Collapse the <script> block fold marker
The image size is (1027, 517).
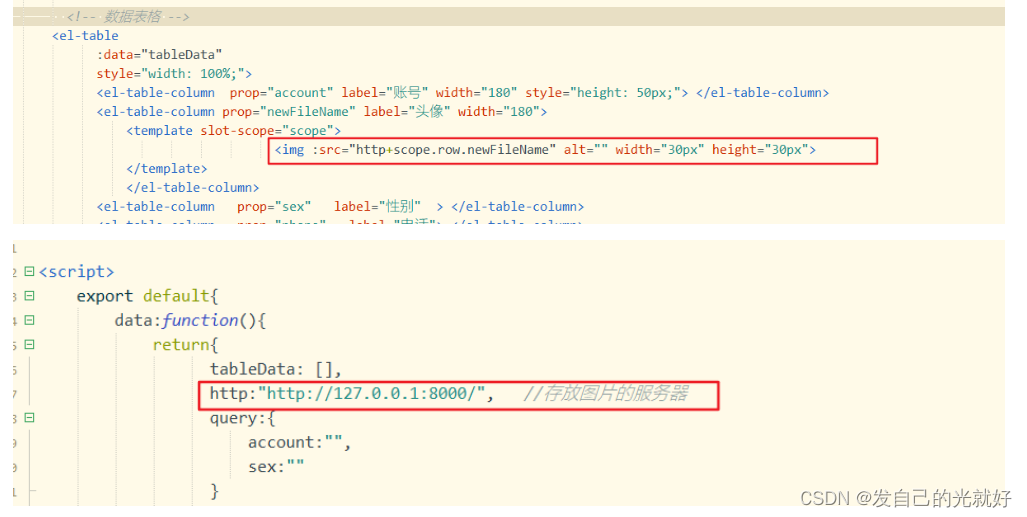tap(29, 271)
